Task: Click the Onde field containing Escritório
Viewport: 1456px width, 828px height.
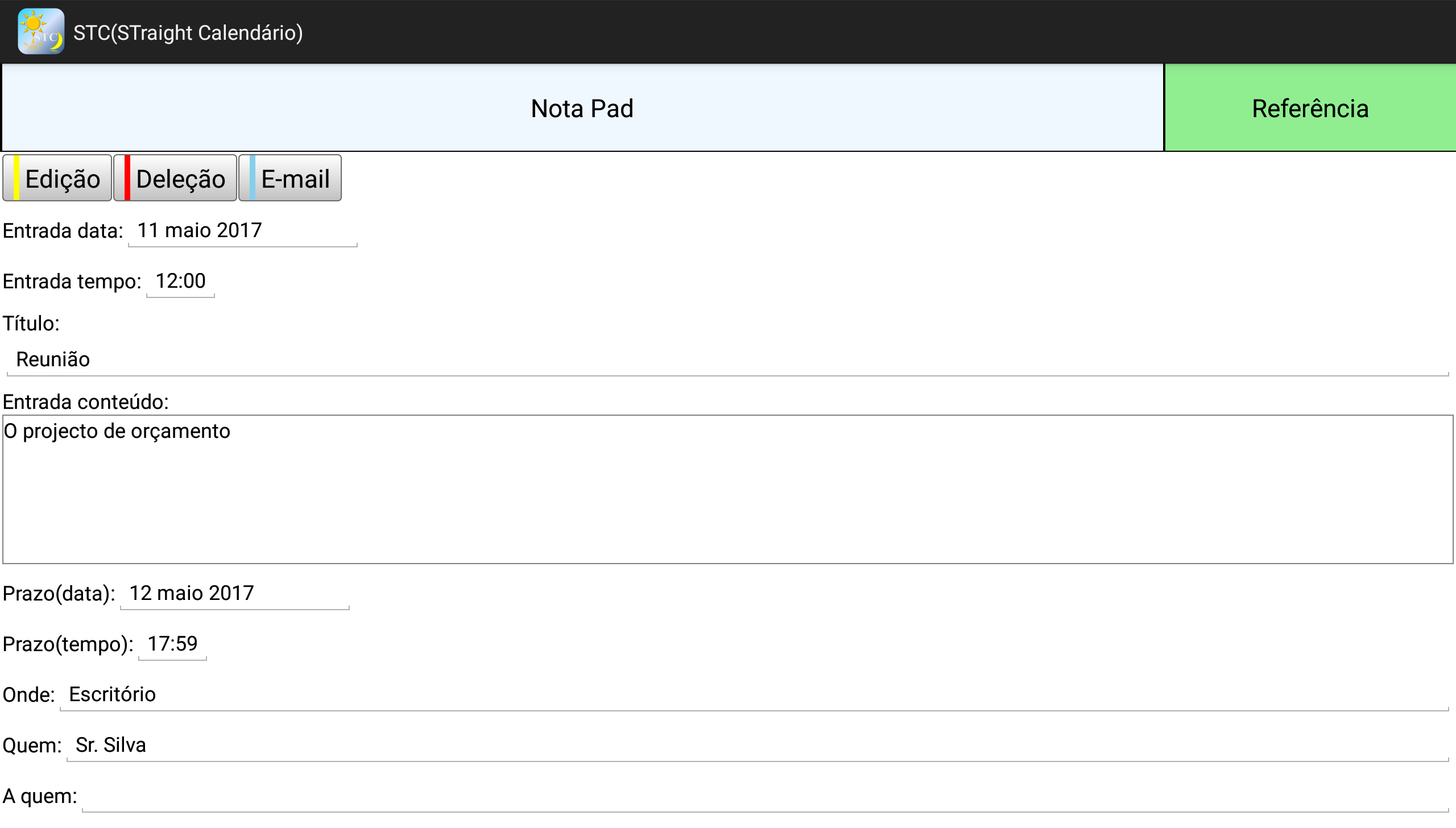Action: [x=754, y=695]
